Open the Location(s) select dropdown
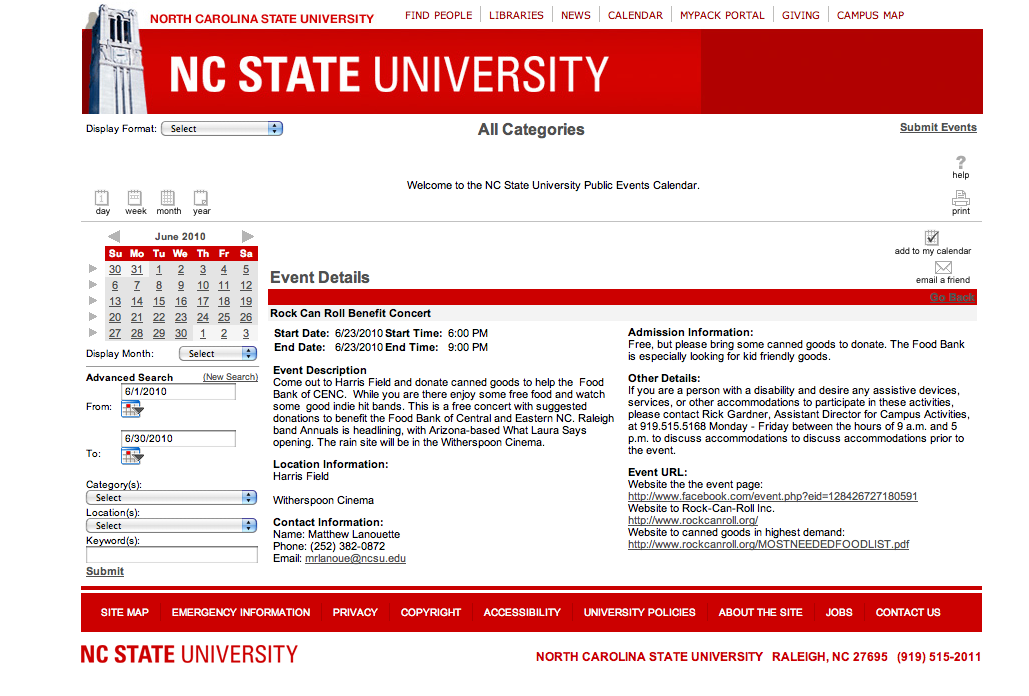 (171, 525)
